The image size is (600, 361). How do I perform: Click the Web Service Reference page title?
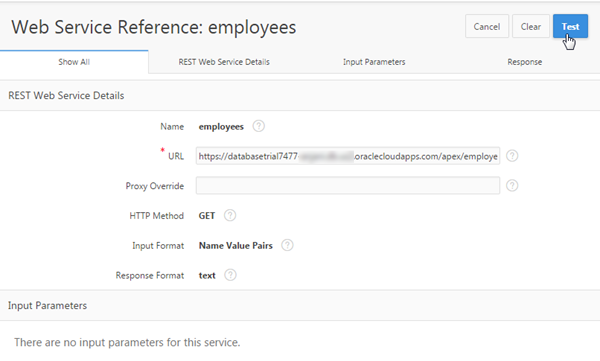click(154, 27)
